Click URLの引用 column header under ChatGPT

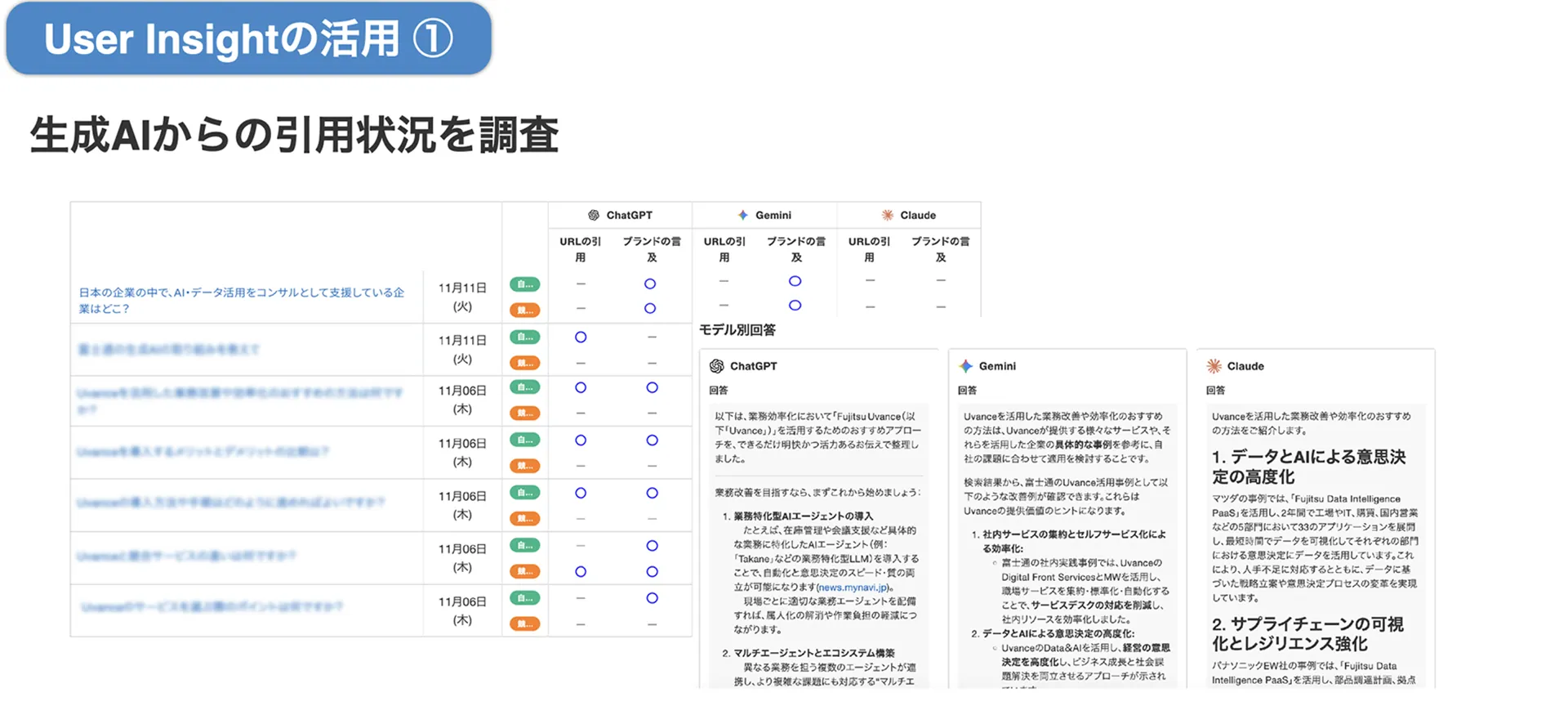click(x=581, y=249)
